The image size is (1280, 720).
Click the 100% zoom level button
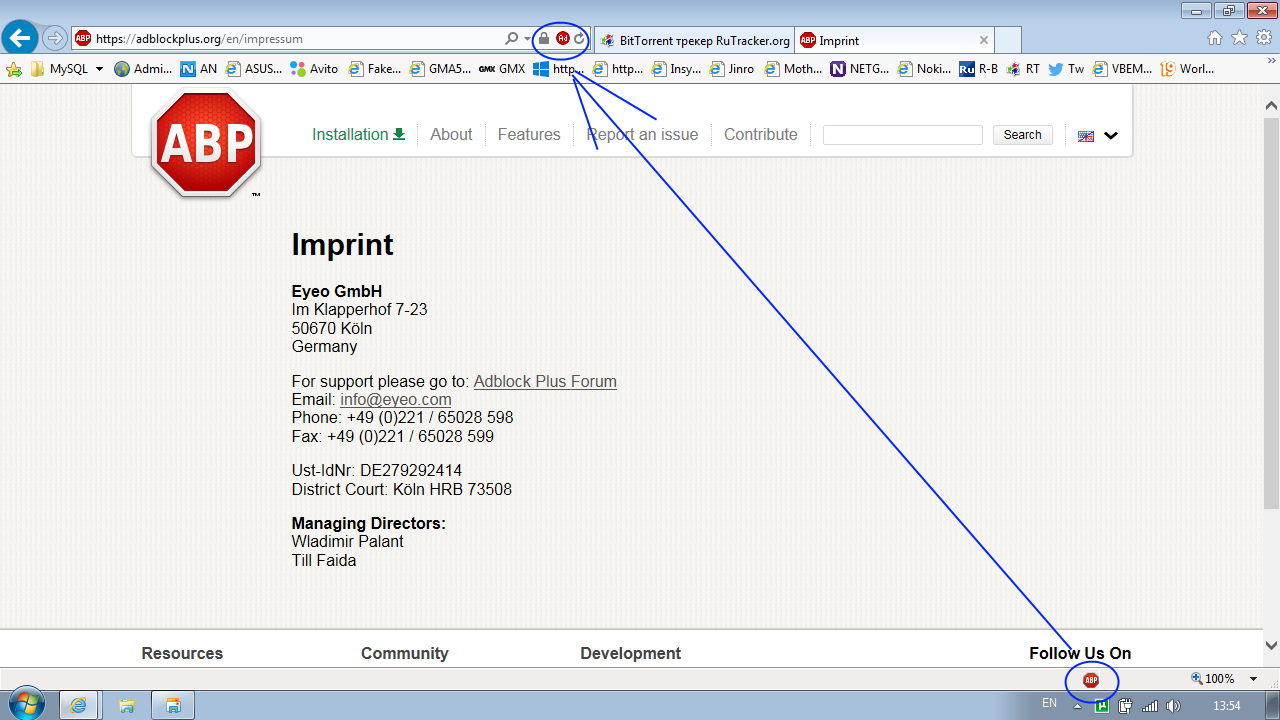(x=1213, y=679)
